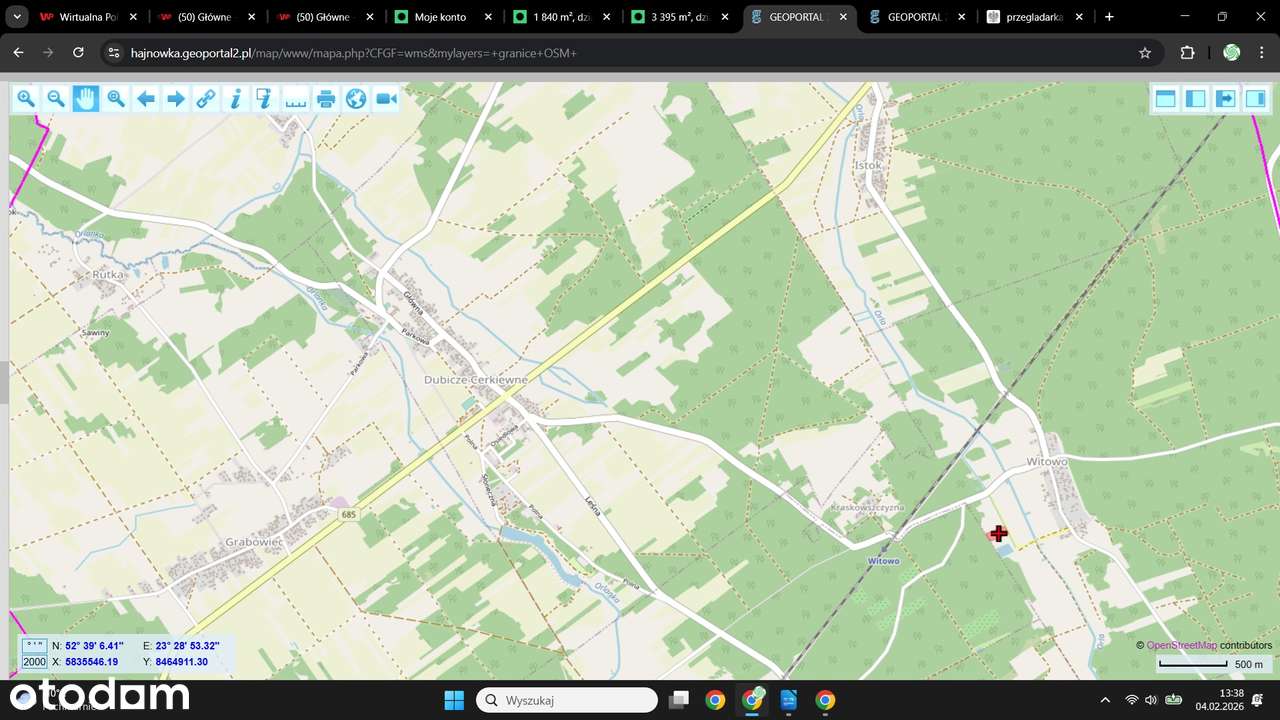Image resolution: width=1280 pixels, height=720 pixels.
Task: Click the globe full extent icon
Action: point(356,98)
